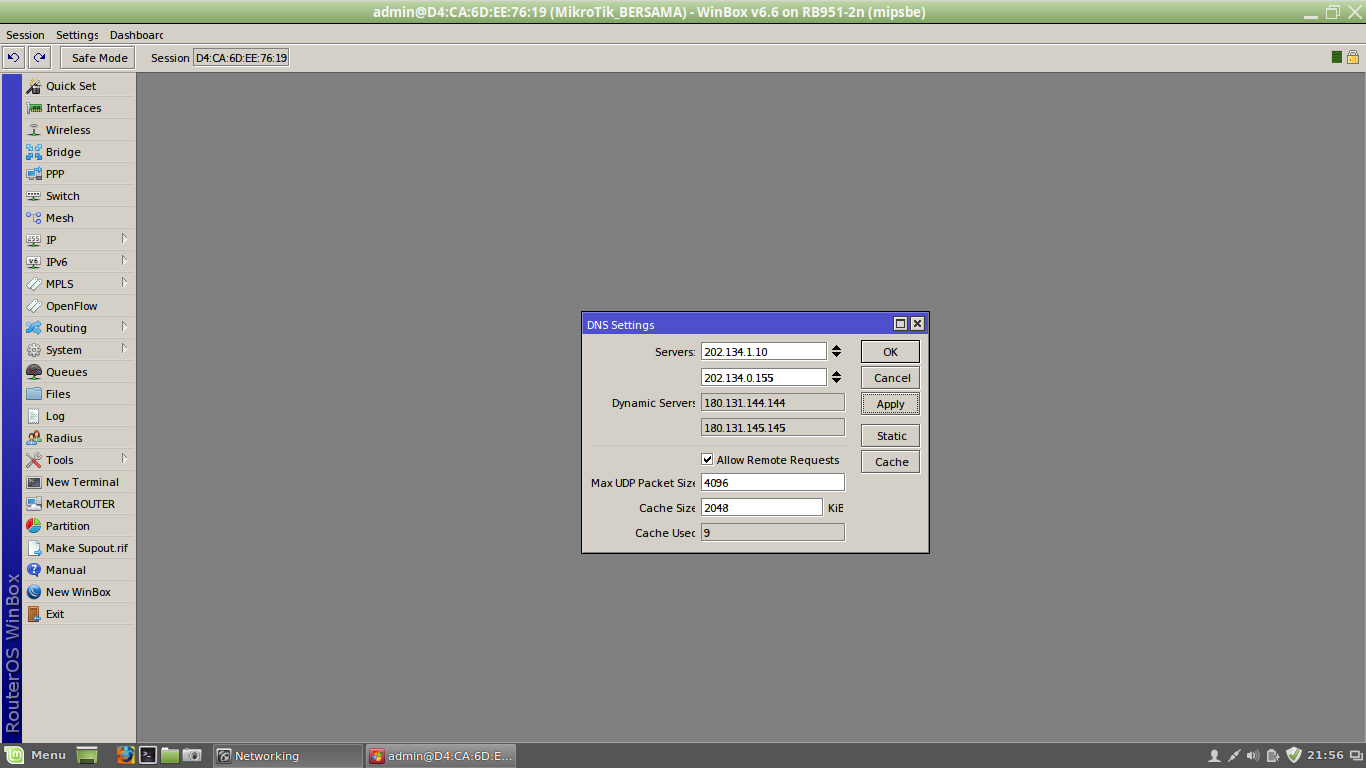Open the Queues window
The height and width of the screenshot is (768, 1366).
point(79,372)
